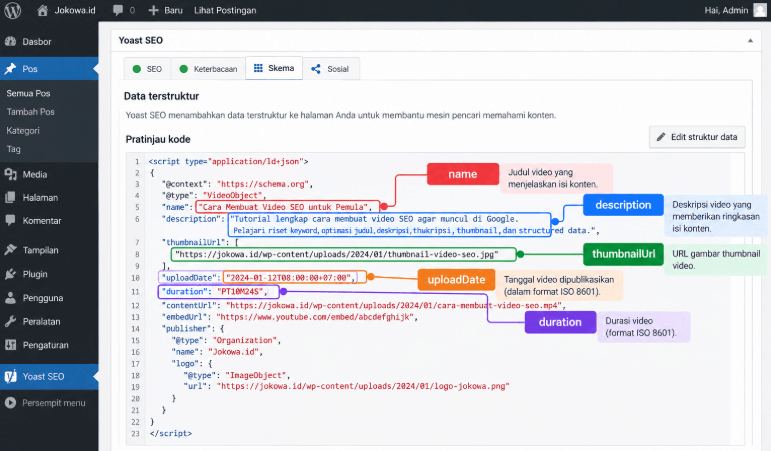Click the green Keterbacaan score dot
771x451 pixels.
tap(183, 69)
